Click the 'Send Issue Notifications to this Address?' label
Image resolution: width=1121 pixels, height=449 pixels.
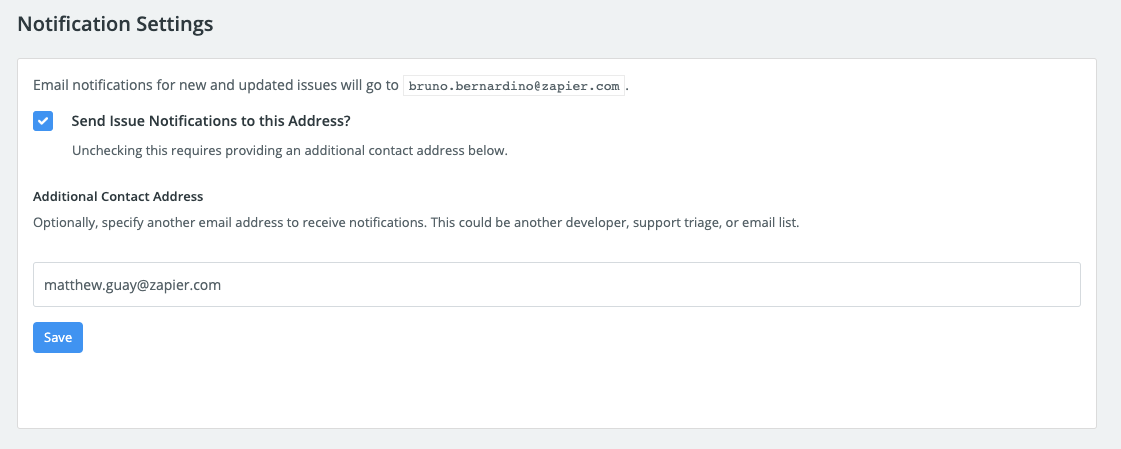211,121
